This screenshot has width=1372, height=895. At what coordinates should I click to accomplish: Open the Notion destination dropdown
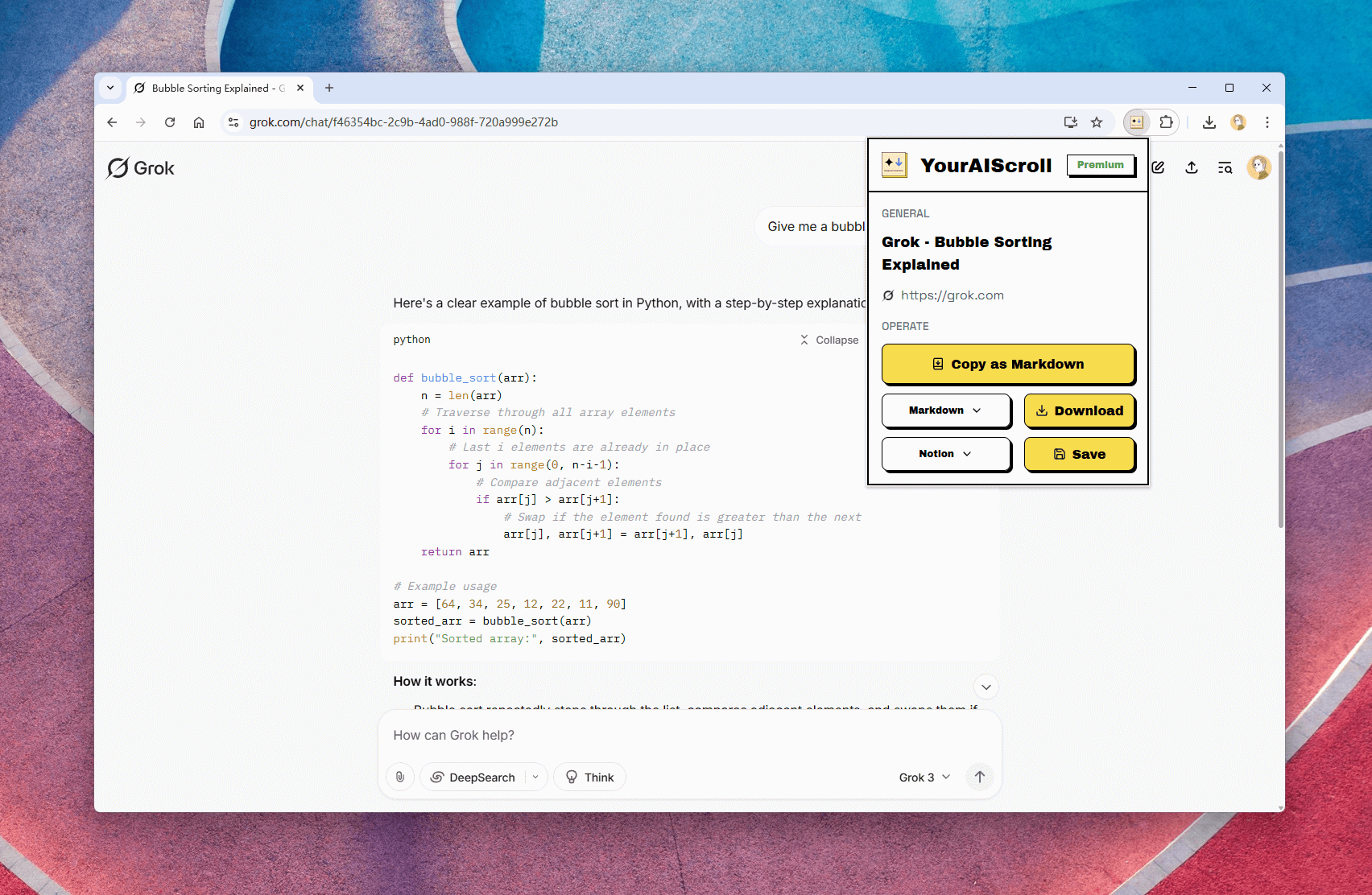click(945, 454)
